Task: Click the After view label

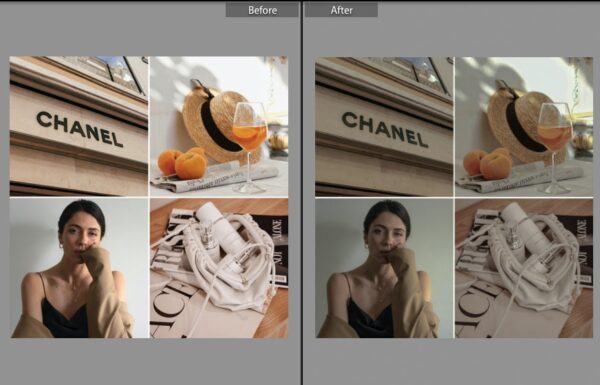Action: [341, 10]
